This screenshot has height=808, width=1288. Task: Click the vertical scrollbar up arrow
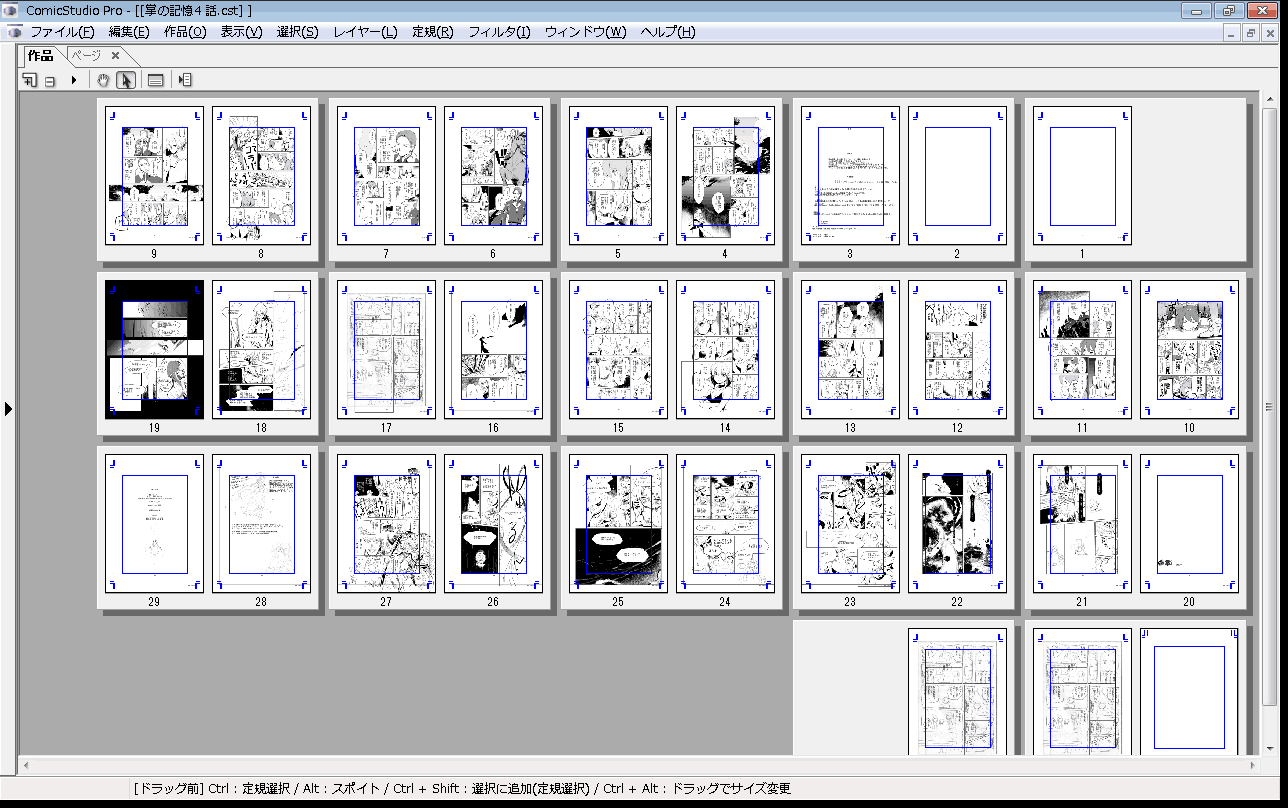click(x=1269, y=97)
